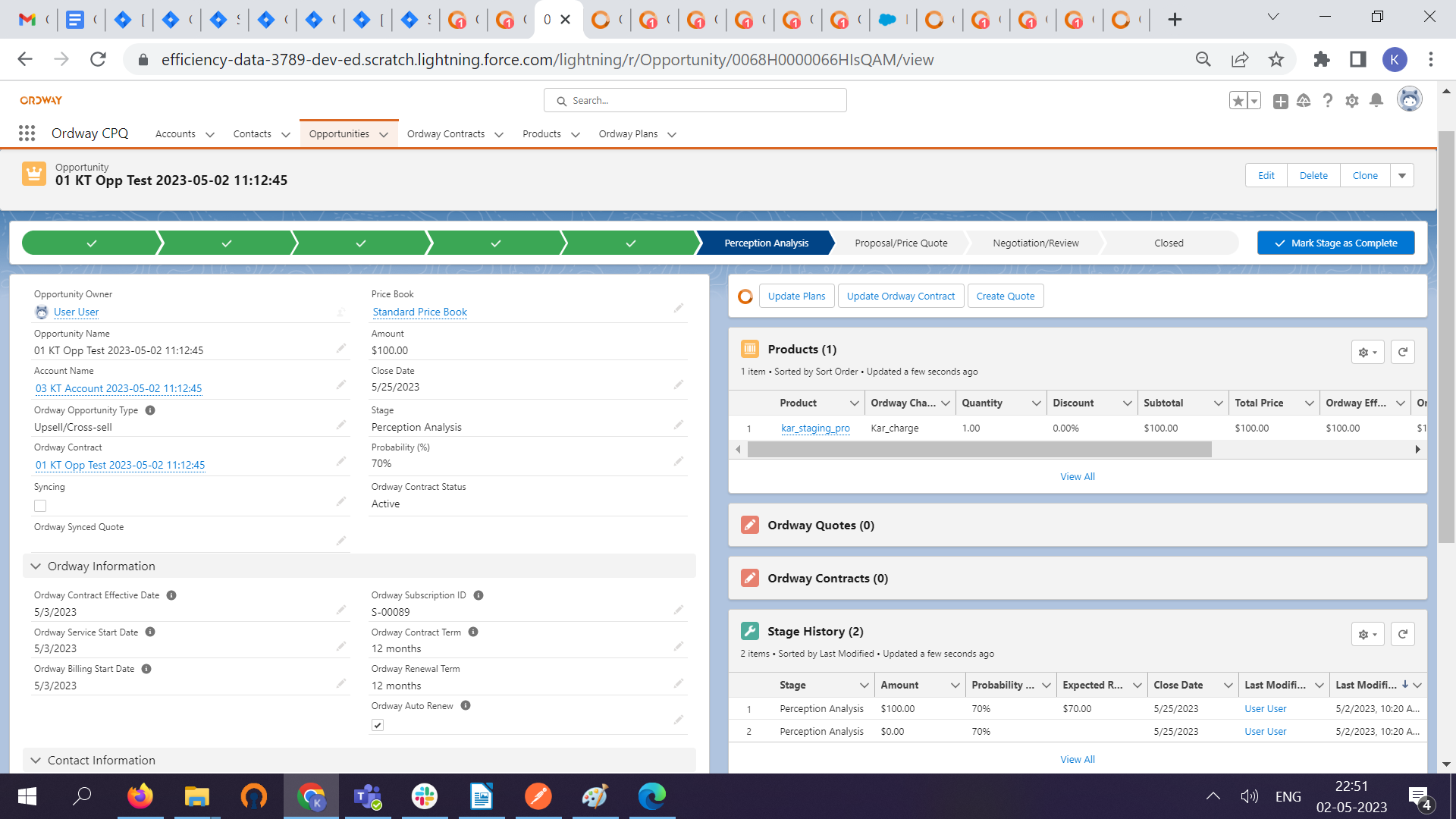Open Chrome extensions puzzle icon

1322,59
